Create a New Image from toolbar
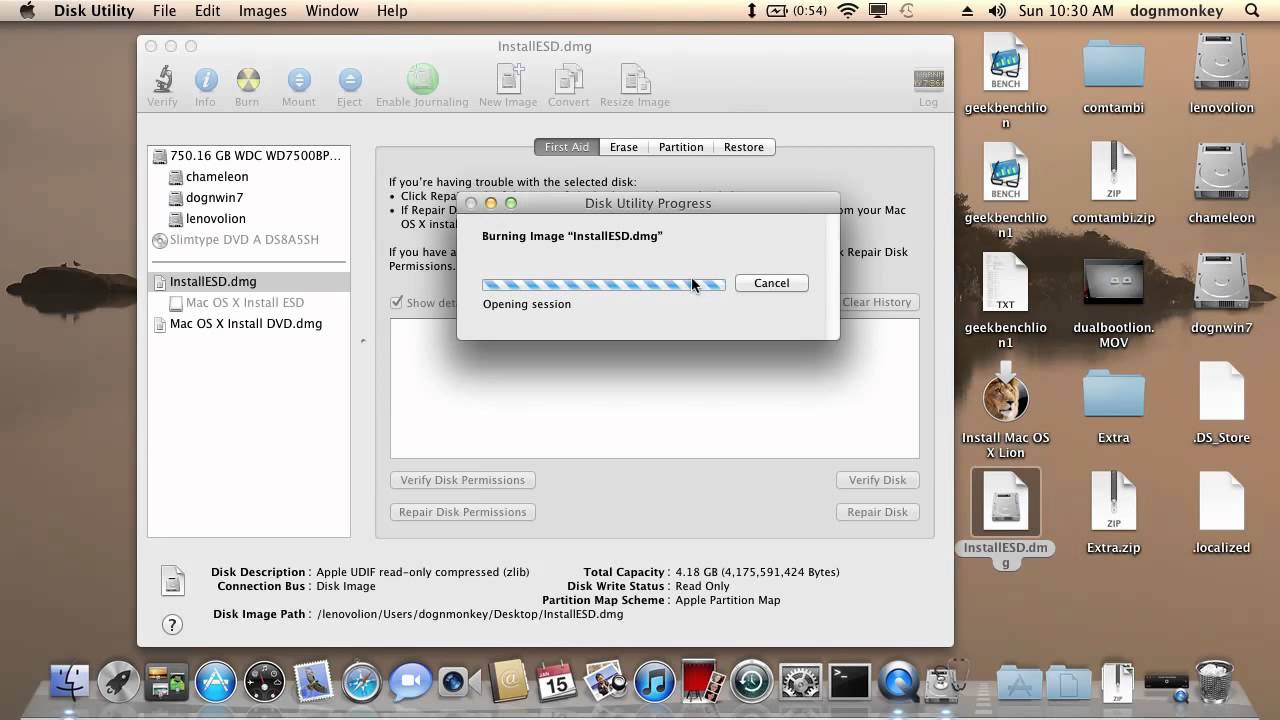The image size is (1280, 720). [508, 80]
